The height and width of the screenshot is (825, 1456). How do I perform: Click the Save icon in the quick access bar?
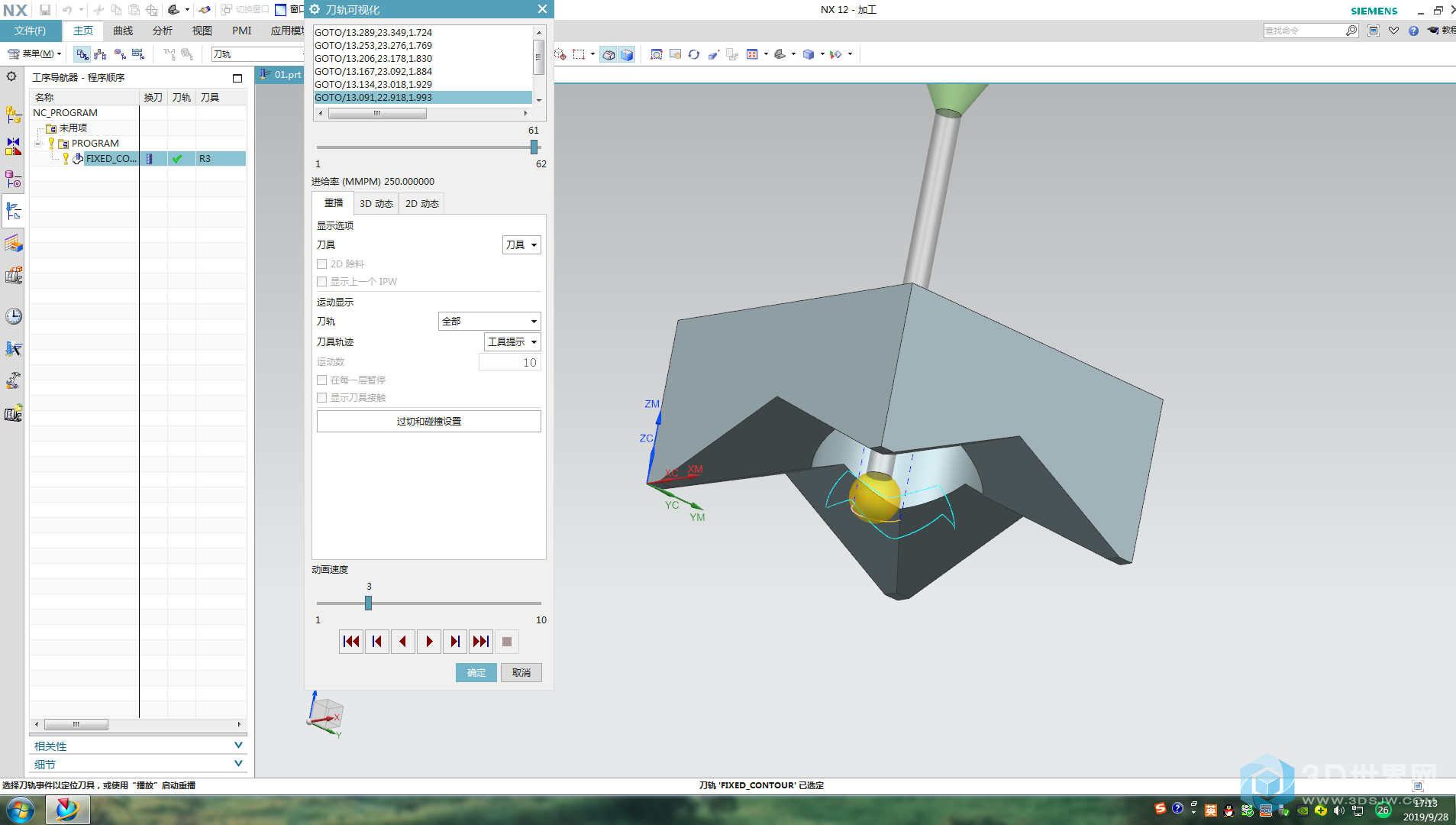[45, 10]
